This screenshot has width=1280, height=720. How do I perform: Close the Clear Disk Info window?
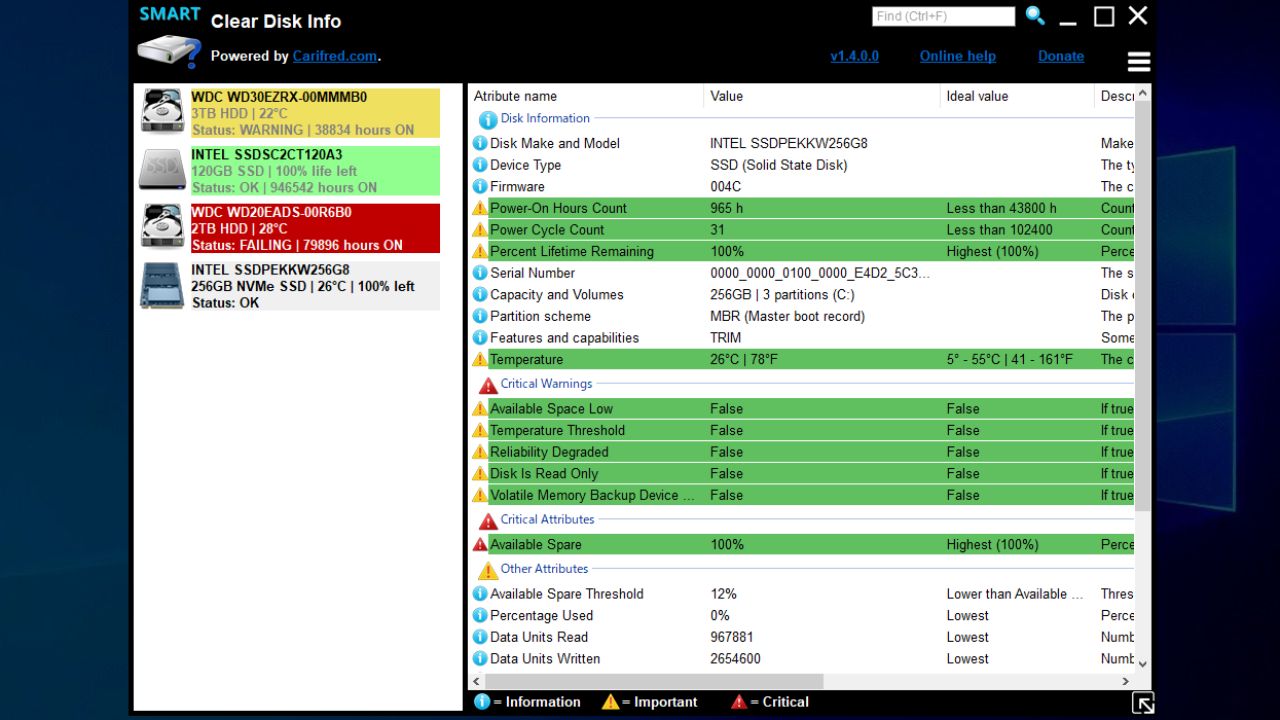[x=1138, y=16]
